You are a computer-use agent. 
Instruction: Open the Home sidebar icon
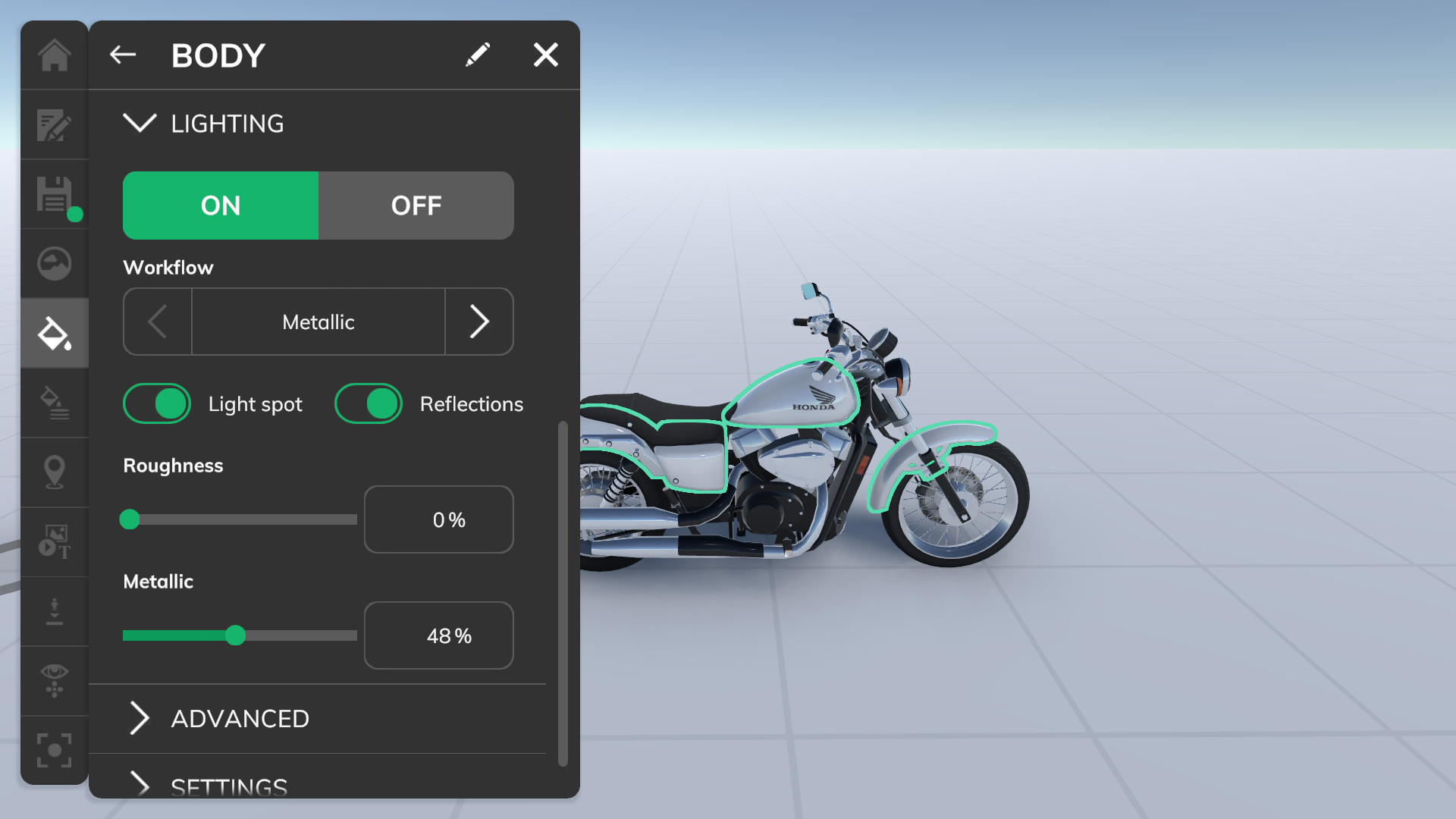click(55, 55)
